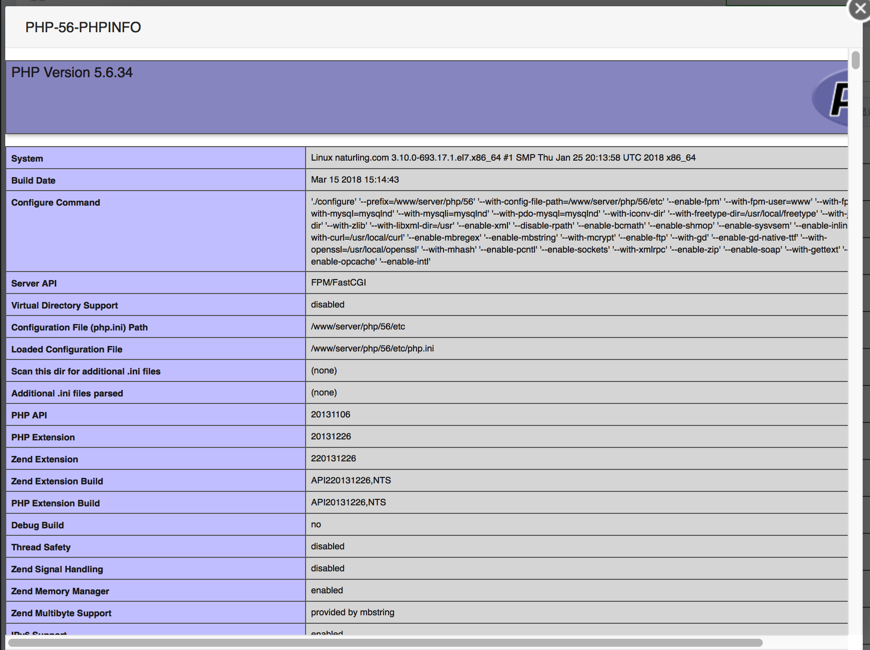The image size is (870, 650).
Task: Click the /www/server/php/56/etc path value
Action: (x=358, y=327)
